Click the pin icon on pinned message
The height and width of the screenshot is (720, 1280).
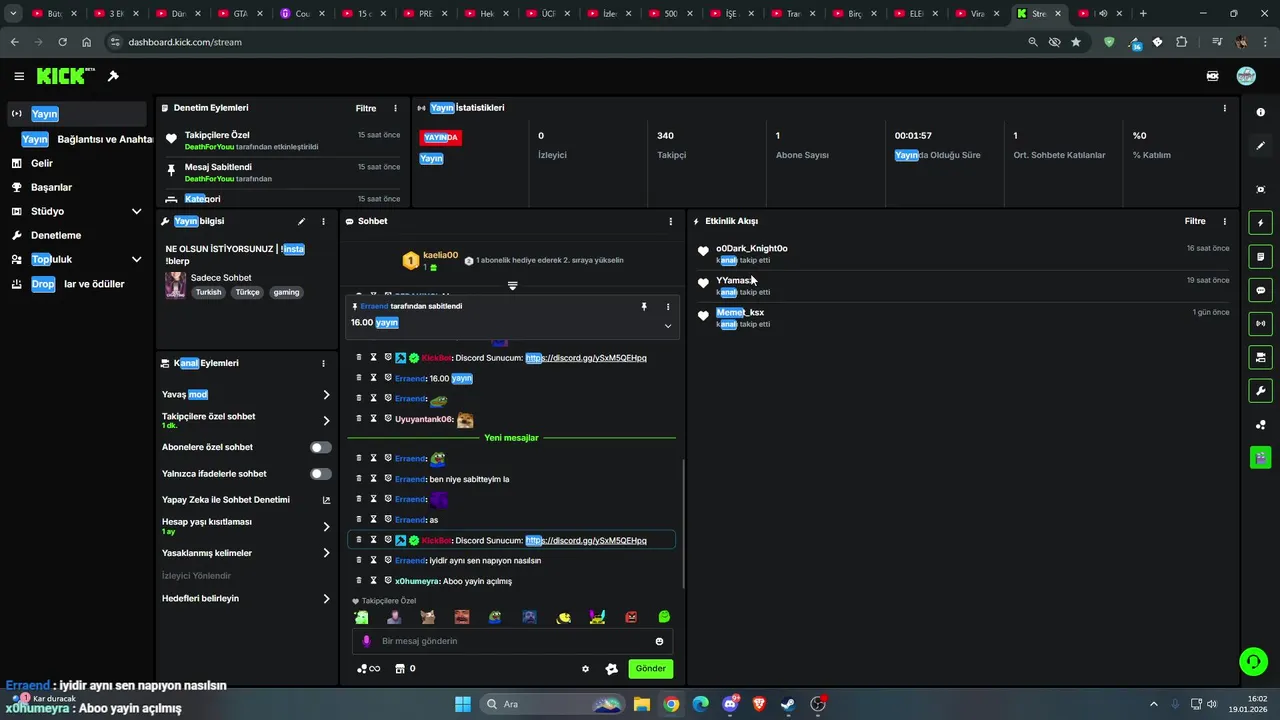[644, 307]
